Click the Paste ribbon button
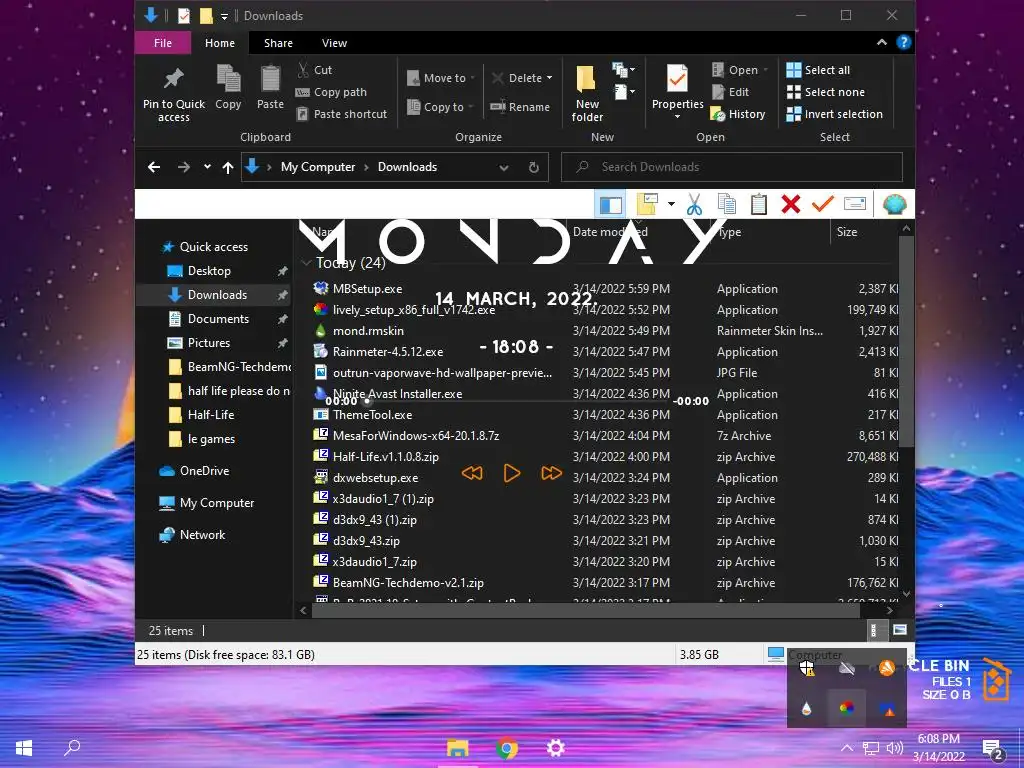The height and width of the screenshot is (768, 1024). point(270,88)
